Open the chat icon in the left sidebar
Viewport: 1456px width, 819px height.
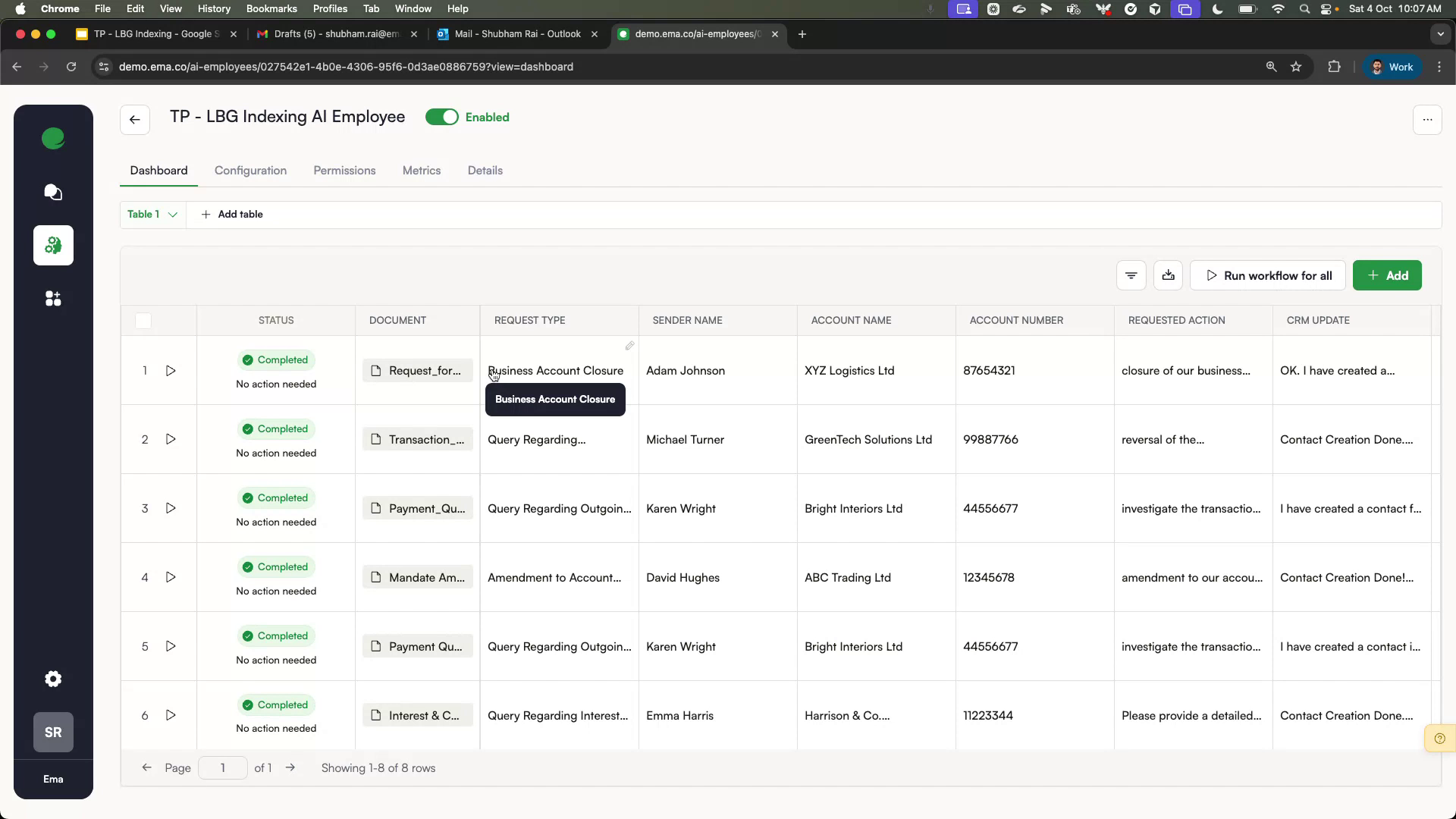tap(53, 193)
